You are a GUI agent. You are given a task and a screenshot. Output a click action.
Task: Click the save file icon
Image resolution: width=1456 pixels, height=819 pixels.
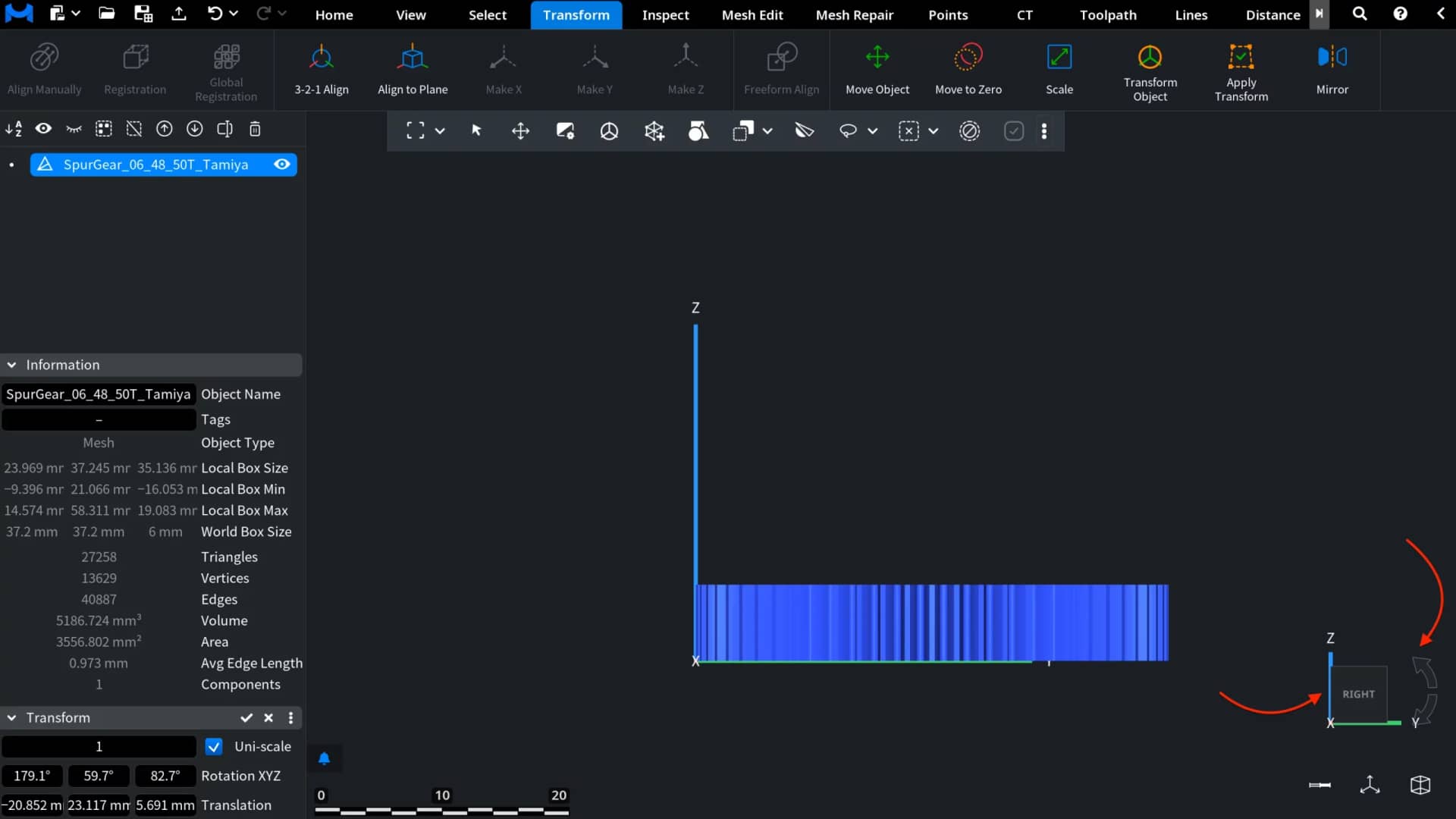click(x=143, y=14)
